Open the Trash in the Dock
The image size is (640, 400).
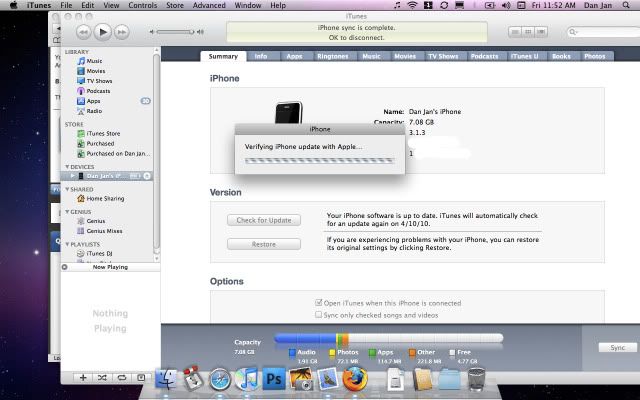pos(476,379)
